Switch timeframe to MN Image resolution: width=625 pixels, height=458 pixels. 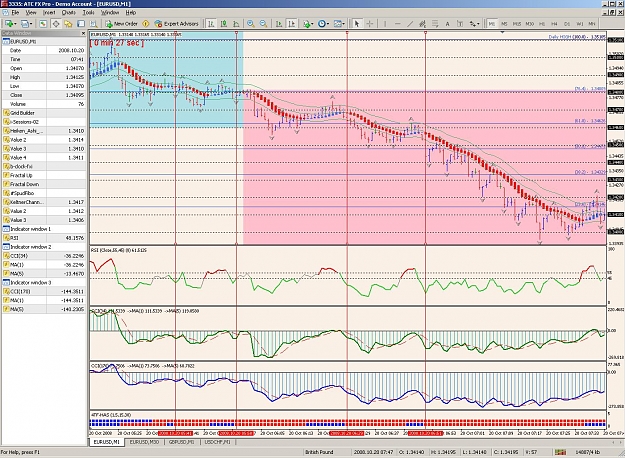592,24
